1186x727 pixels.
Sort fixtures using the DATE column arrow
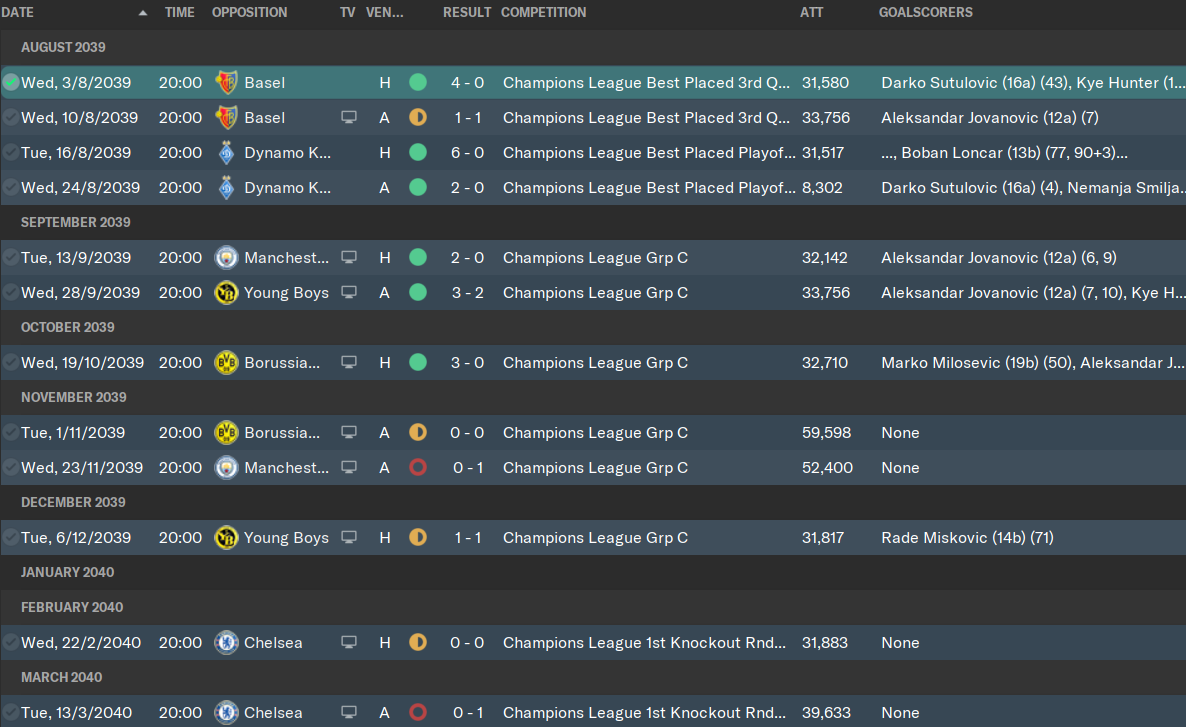tap(143, 13)
